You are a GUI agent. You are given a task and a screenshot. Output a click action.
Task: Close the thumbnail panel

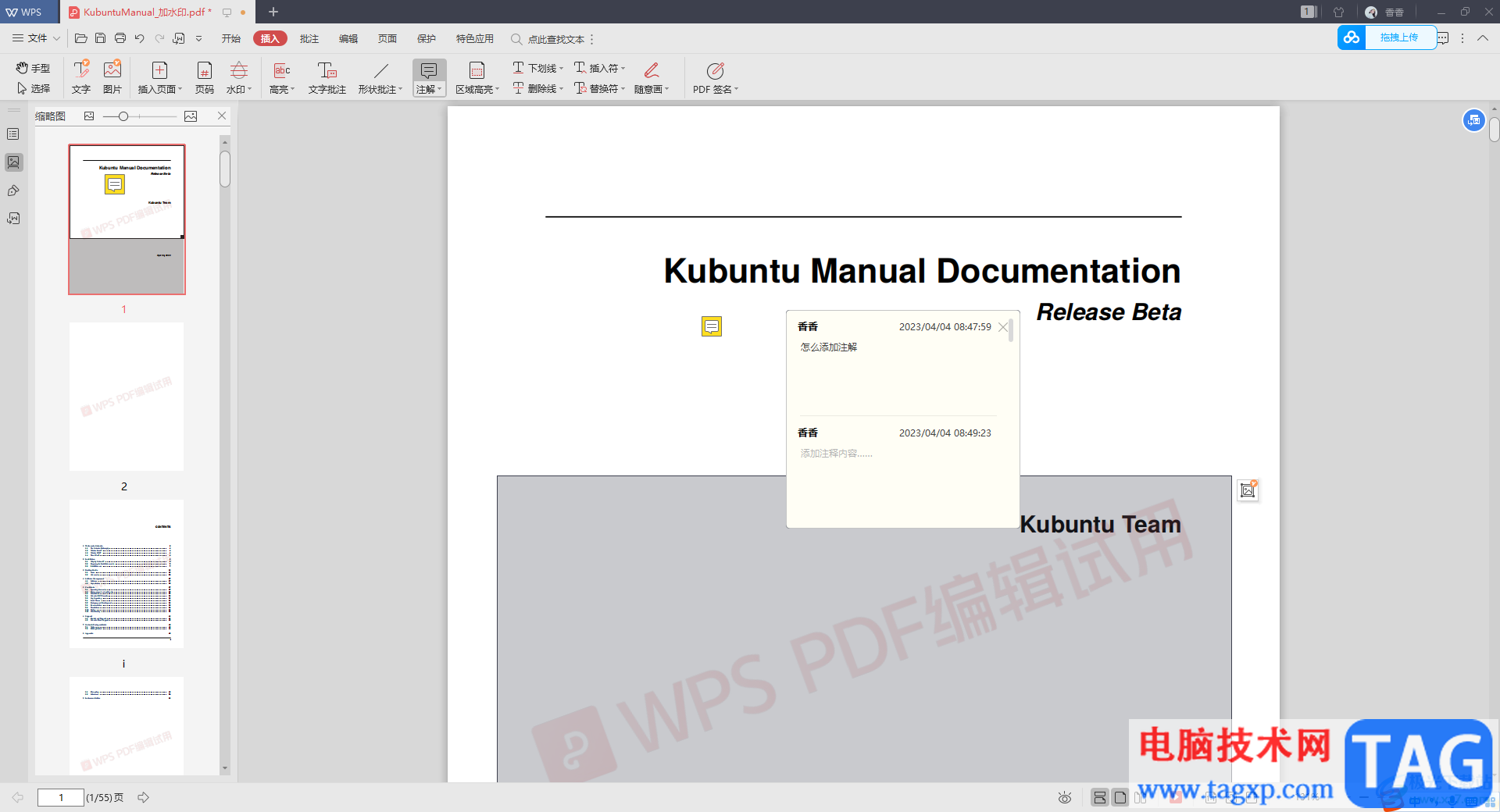tap(222, 116)
